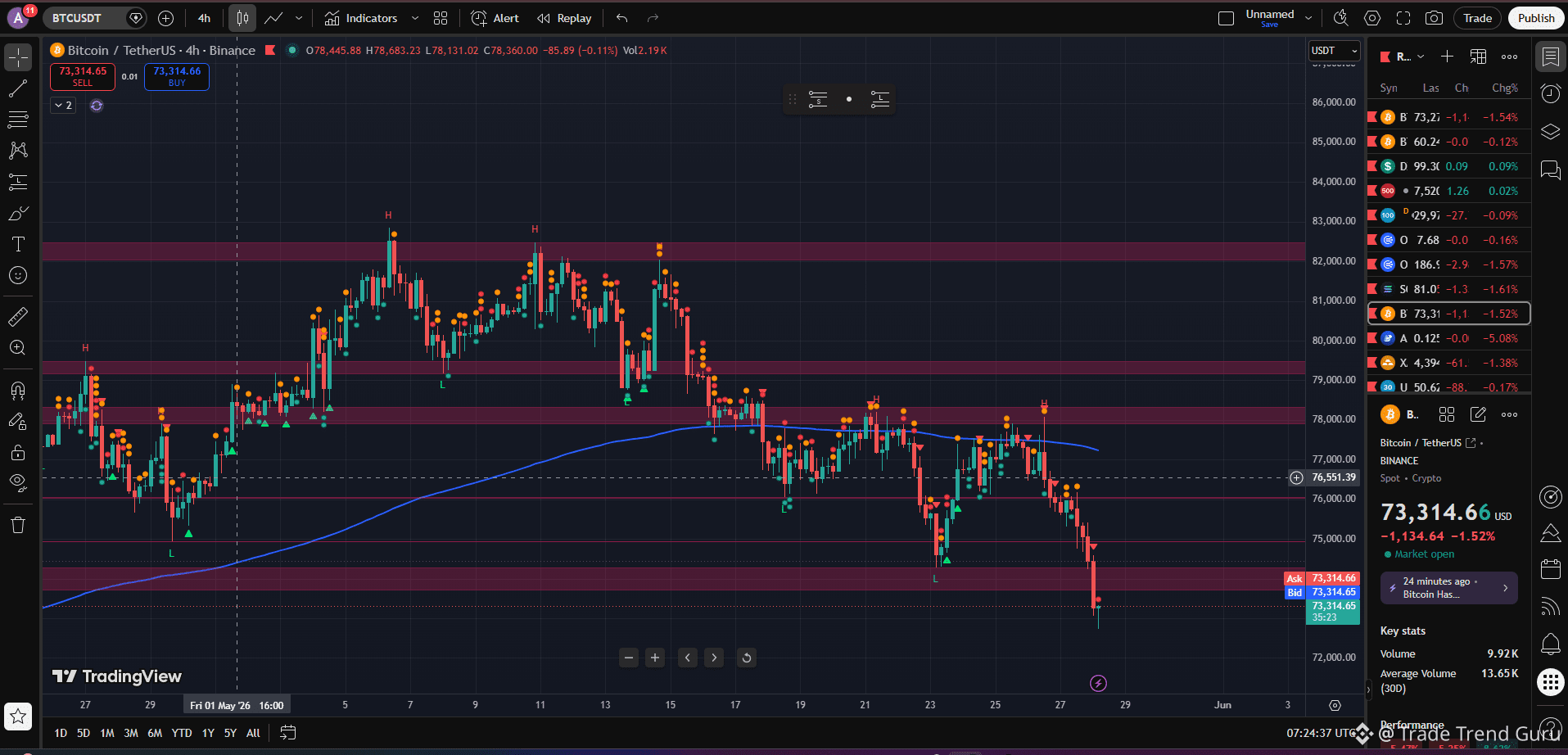Open the notifications bell panel
The image size is (1568, 755).
coord(1550,644)
